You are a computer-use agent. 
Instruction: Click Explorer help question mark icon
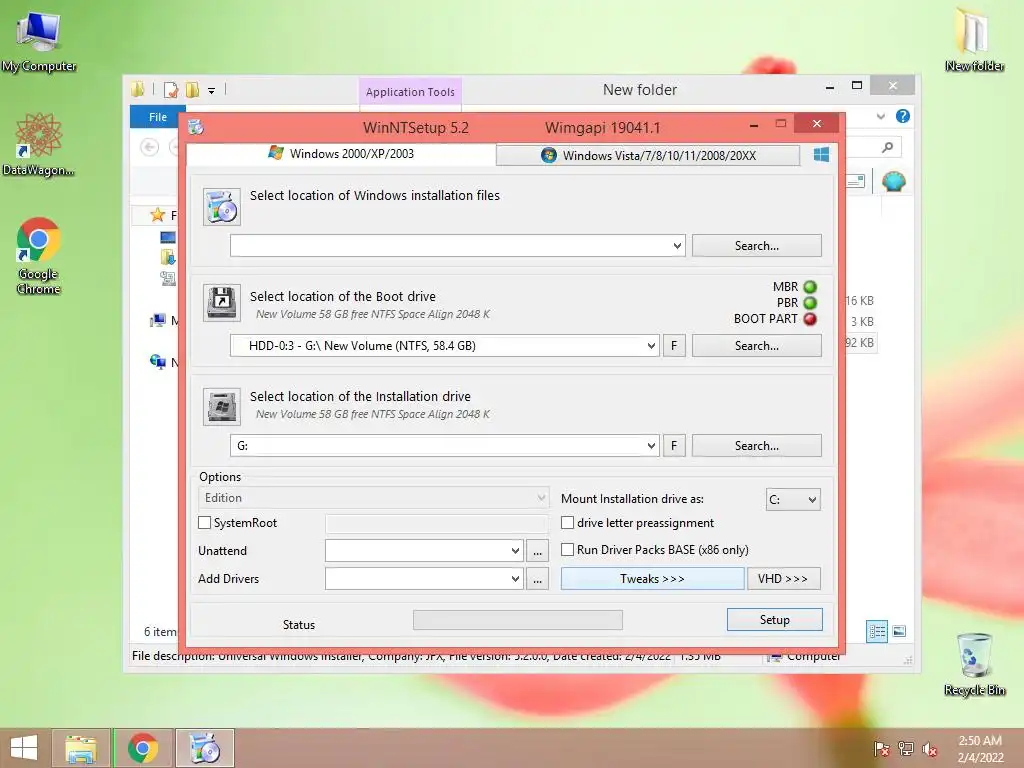click(903, 116)
